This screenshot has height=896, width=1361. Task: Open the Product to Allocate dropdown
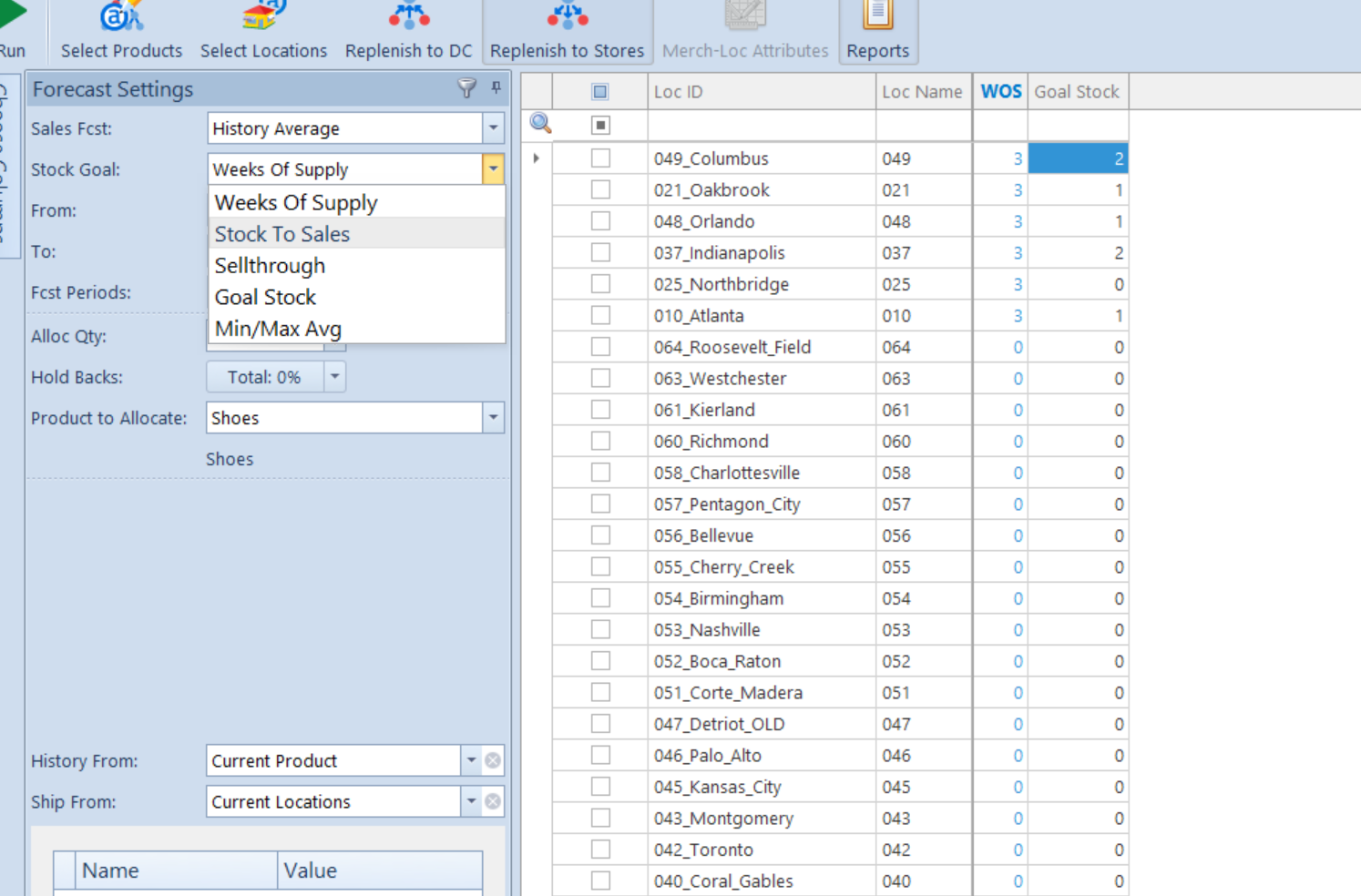(493, 418)
